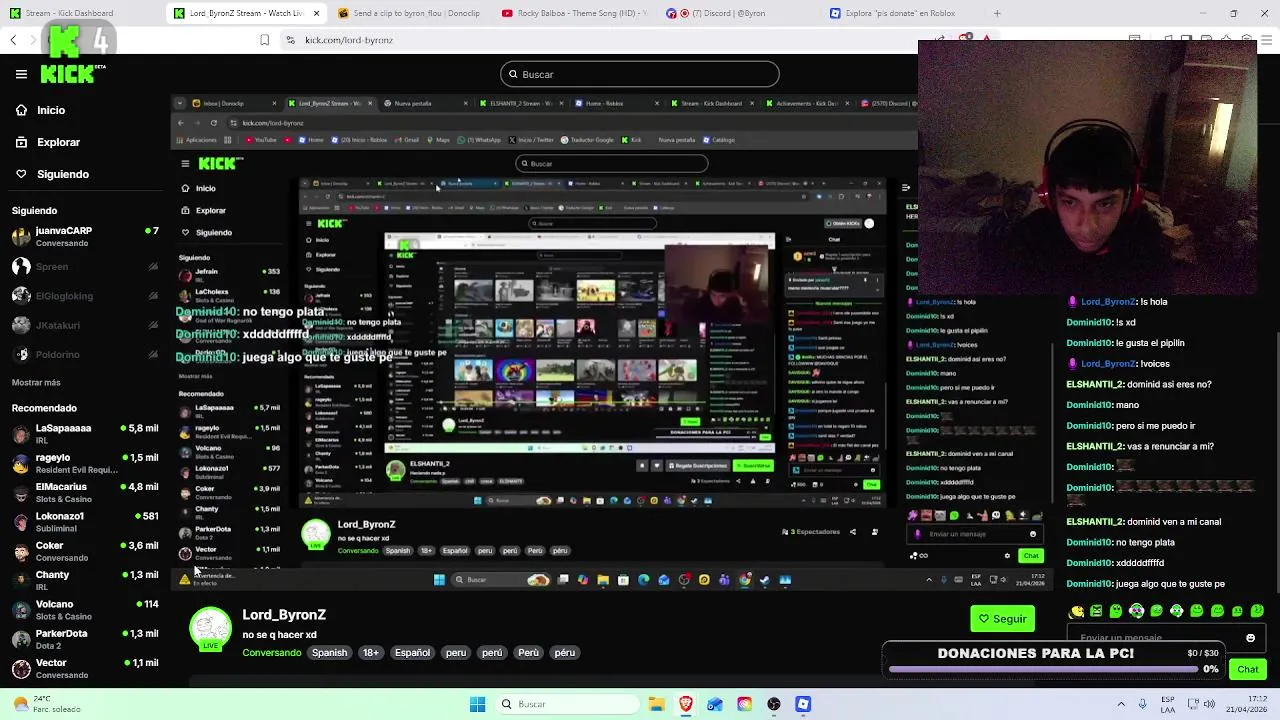Open Siguiendo in the Kick sidebar
The width and height of the screenshot is (1280, 720).
tap(52, 174)
